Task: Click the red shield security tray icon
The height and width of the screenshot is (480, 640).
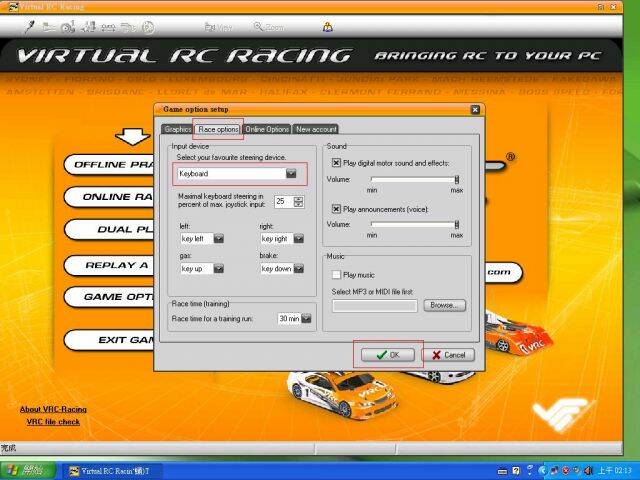Action: coord(566,471)
